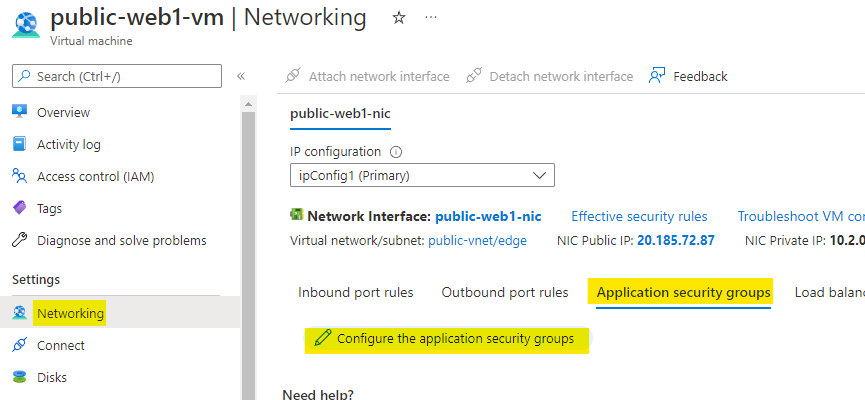
Task: Send Feedback from the toolbar
Action: click(689, 76)
